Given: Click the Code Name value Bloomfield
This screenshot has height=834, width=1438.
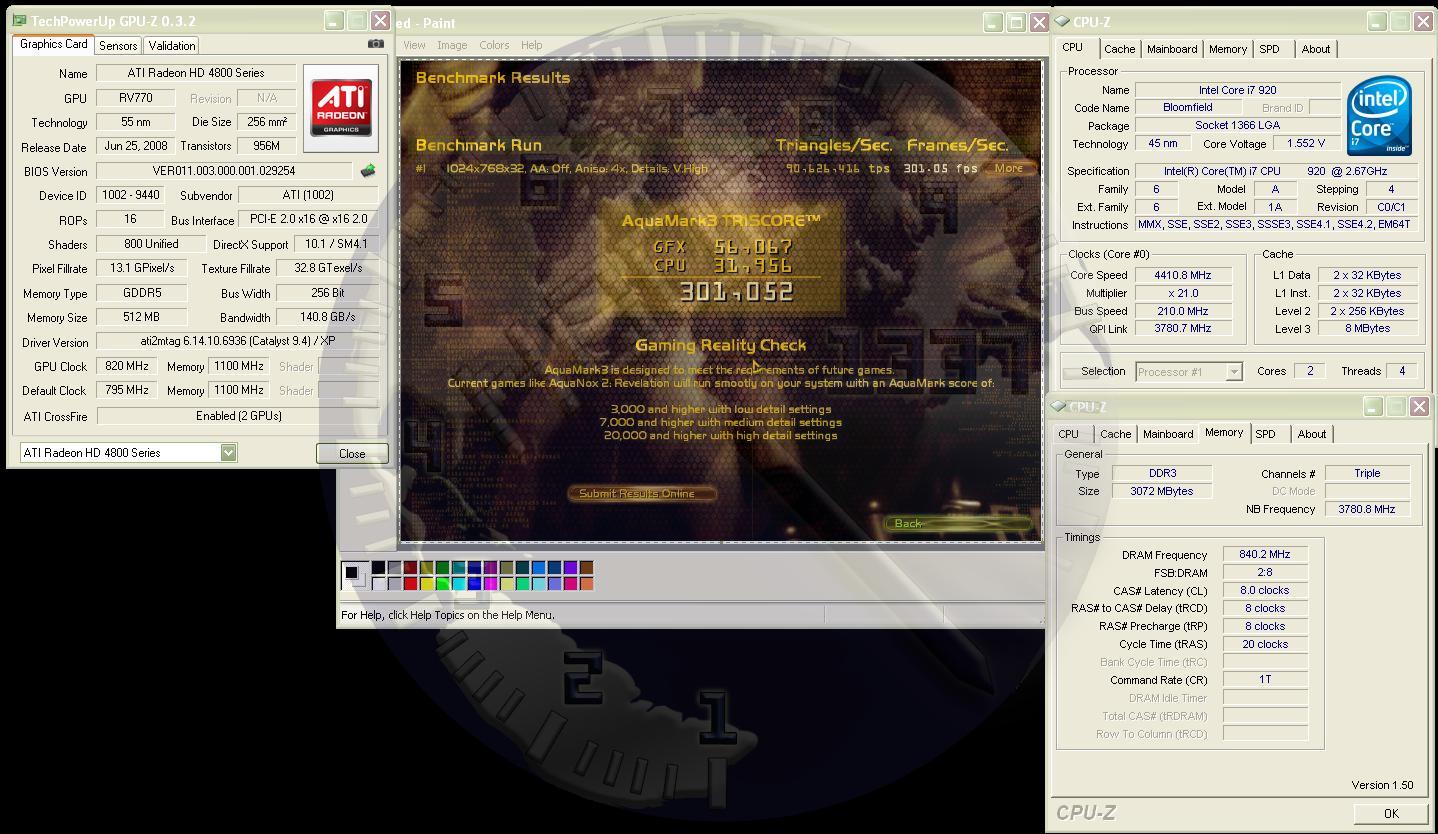Looking at the screenshot, I should tap(1188, 107).
